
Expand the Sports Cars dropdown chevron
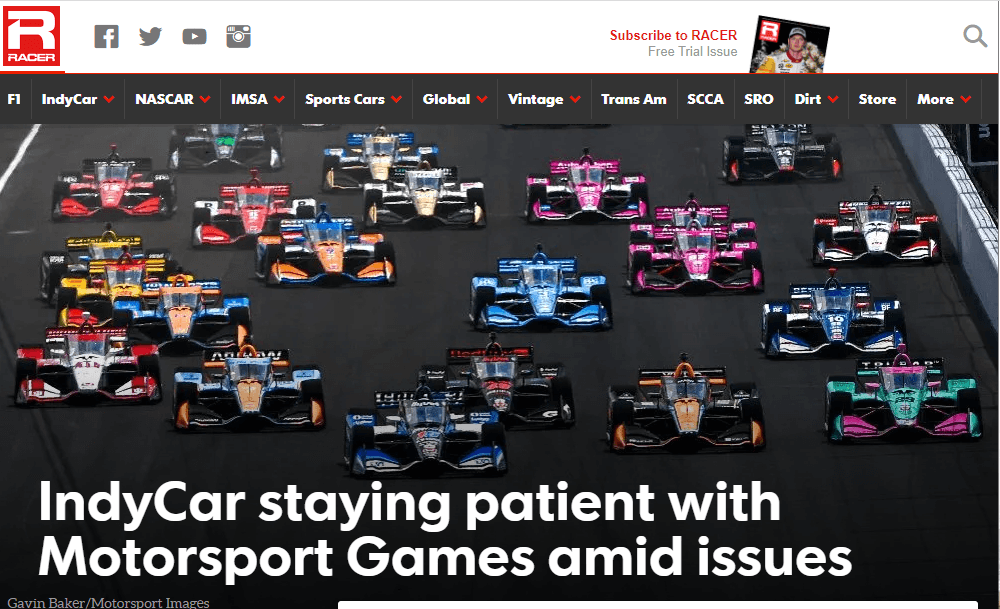[x=397, y=99]
